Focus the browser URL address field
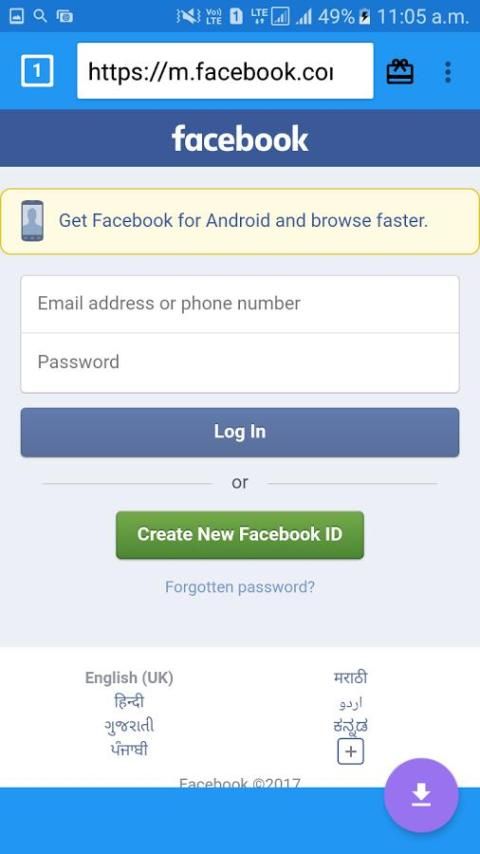The image size is (480, 854). 225,71
